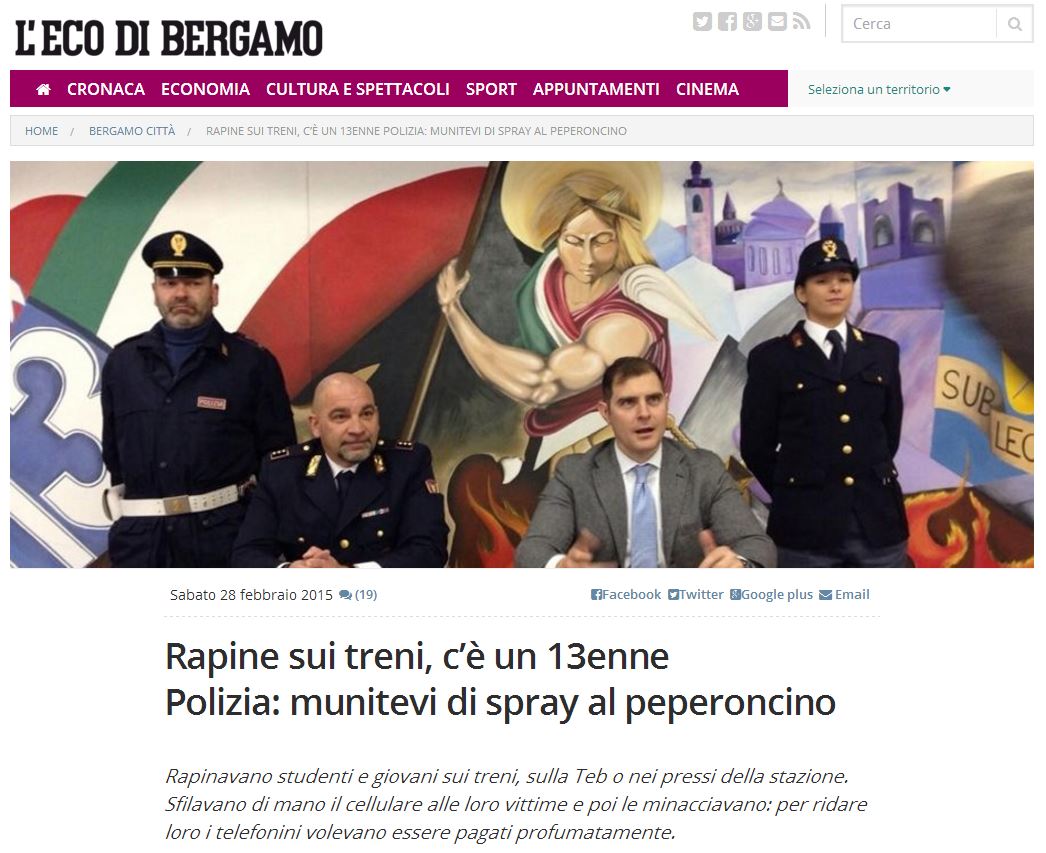Share the article on Facebook
This screenshot has height=853, width=1046.
(x=626, y=594)
